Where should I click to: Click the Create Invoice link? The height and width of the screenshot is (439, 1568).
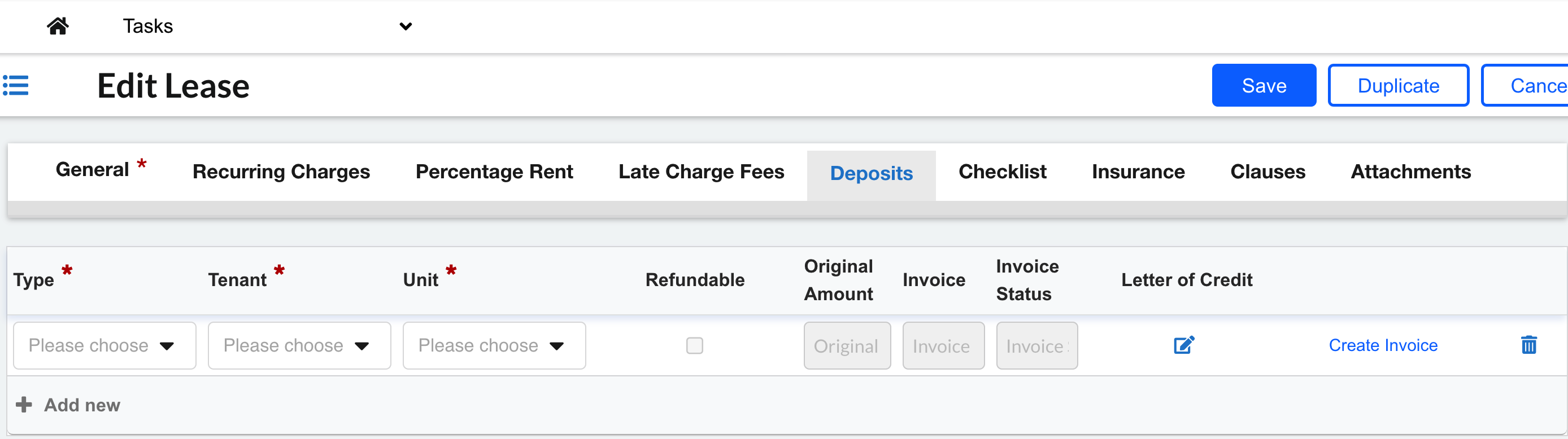click(1383, 345)
